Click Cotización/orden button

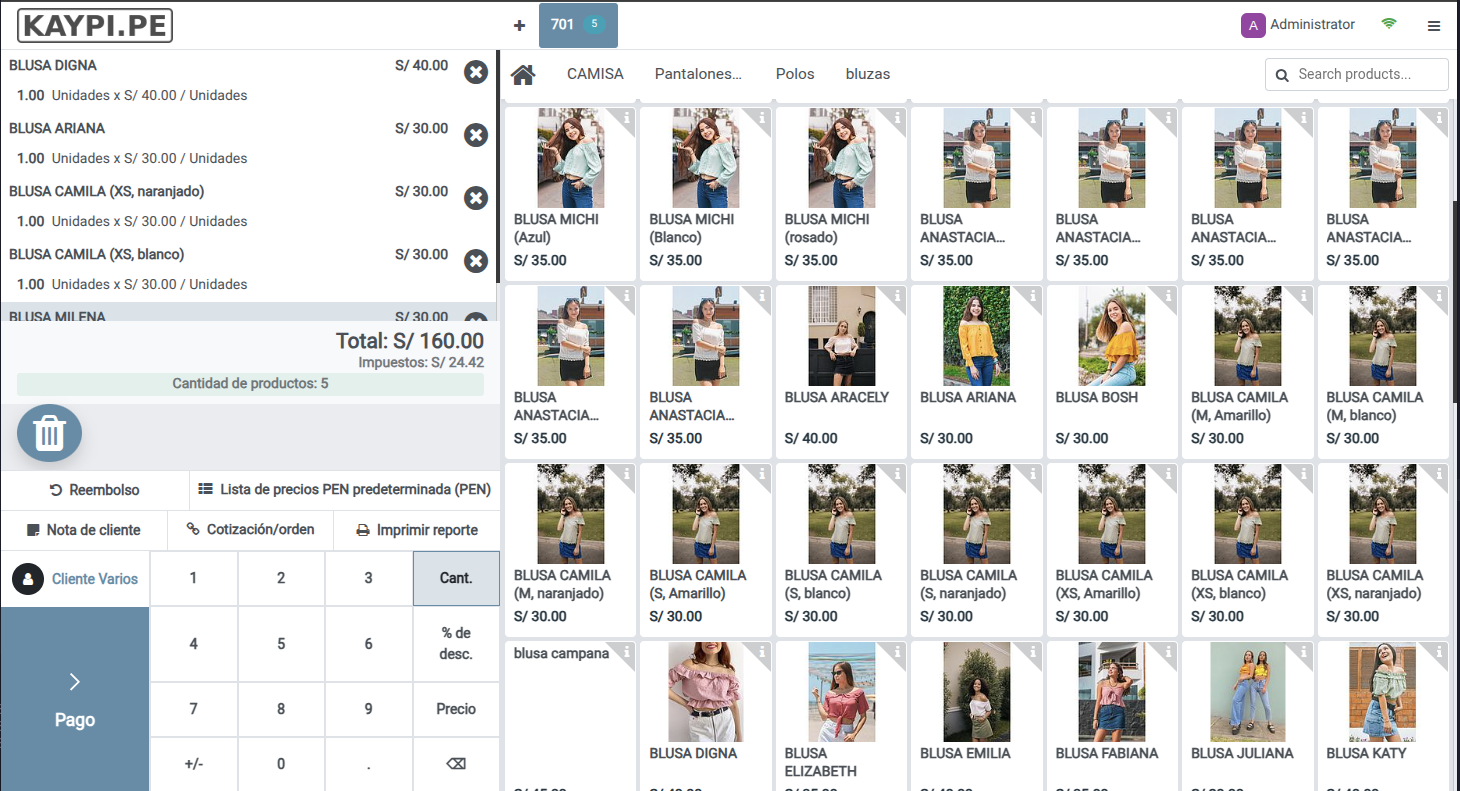(x=250, y=530)
